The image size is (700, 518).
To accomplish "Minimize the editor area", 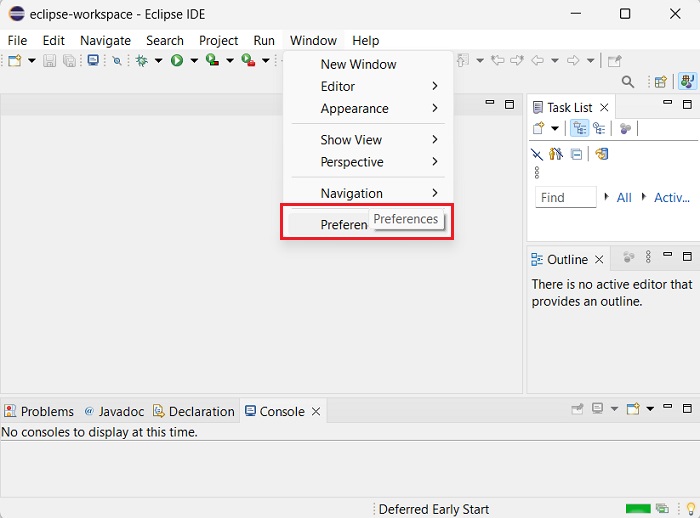I will click(x=490, y=102).
